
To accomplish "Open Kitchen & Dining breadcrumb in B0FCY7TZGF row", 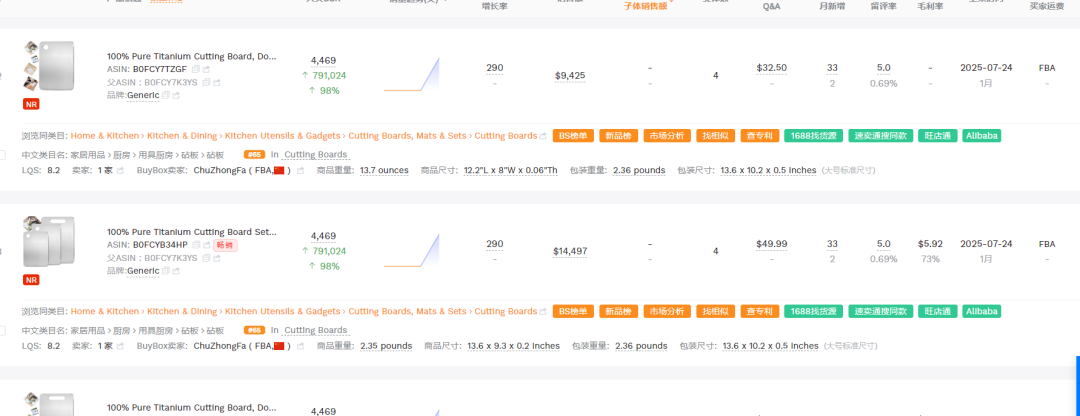I will coord(182,136).
